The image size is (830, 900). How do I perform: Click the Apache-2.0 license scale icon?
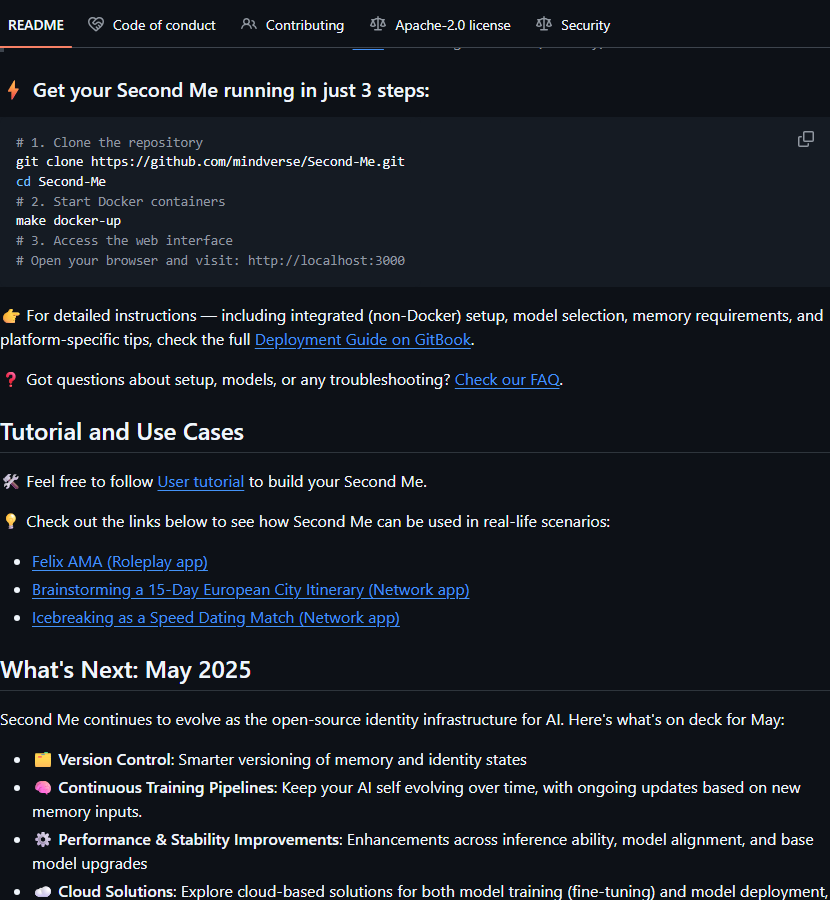[377, 25]
